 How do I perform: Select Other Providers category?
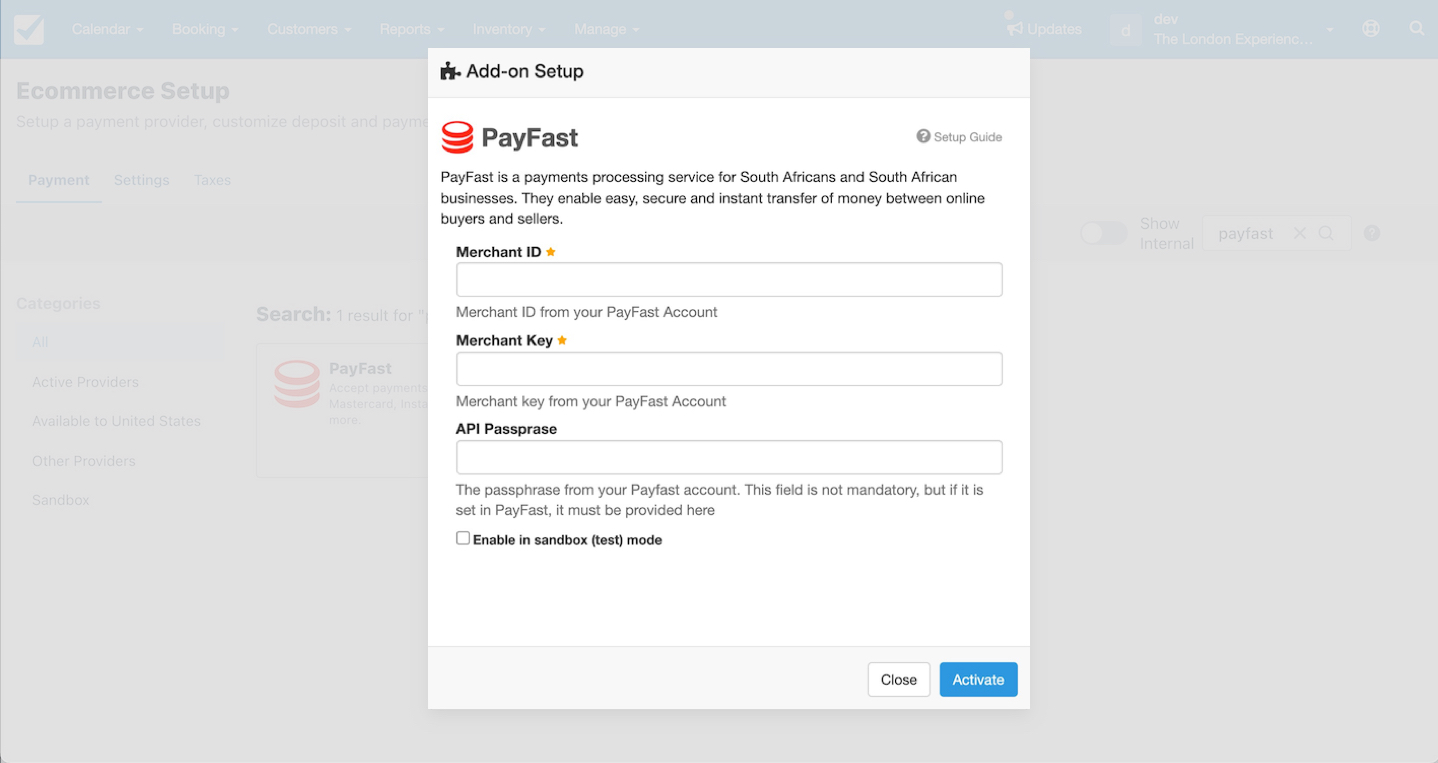[83, 461]
